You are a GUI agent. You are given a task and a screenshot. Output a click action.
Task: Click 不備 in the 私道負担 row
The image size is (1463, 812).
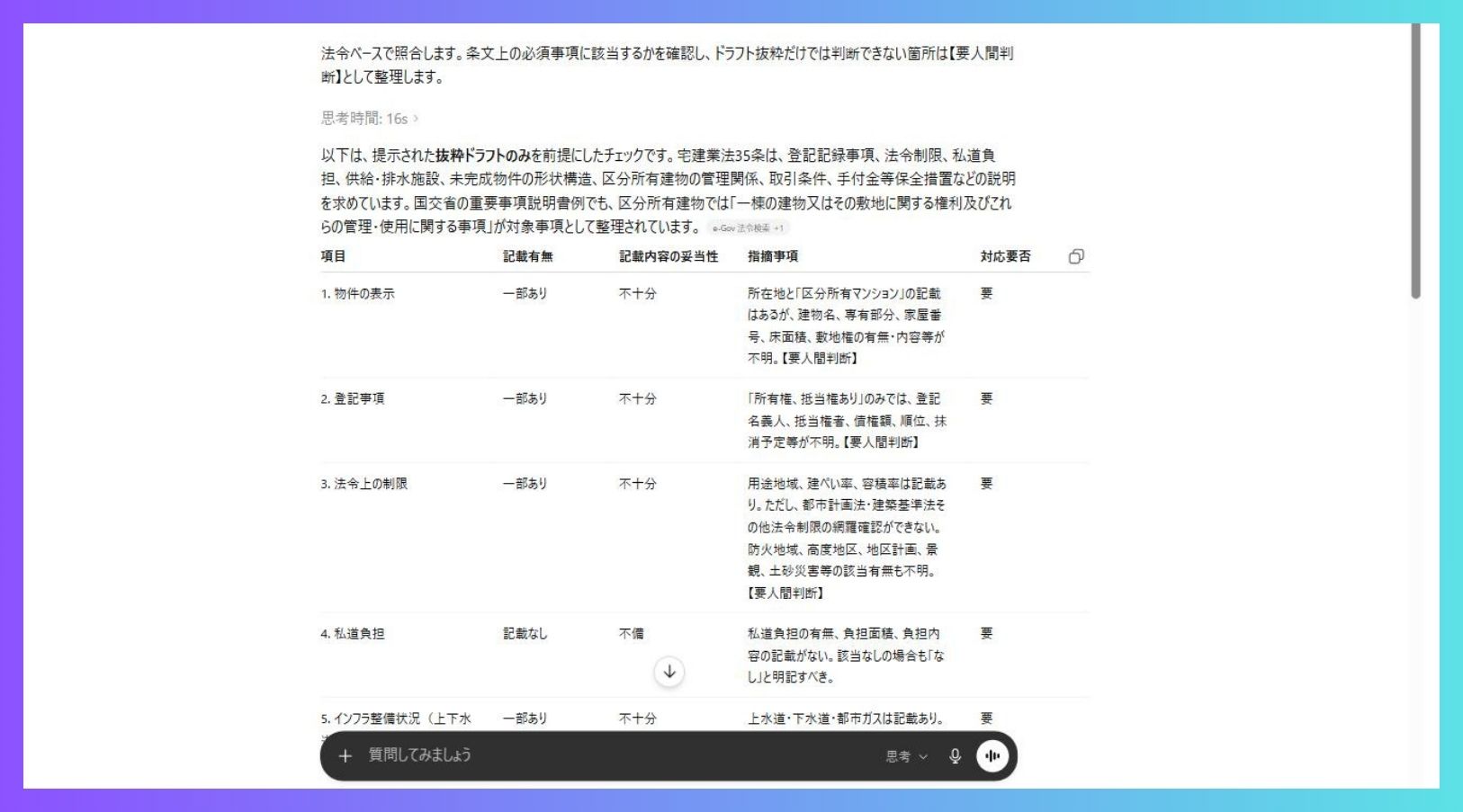632,634
